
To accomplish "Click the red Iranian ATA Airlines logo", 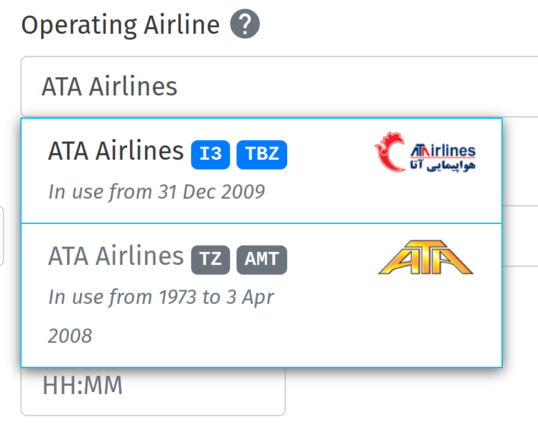I will [x=425, y=152].
